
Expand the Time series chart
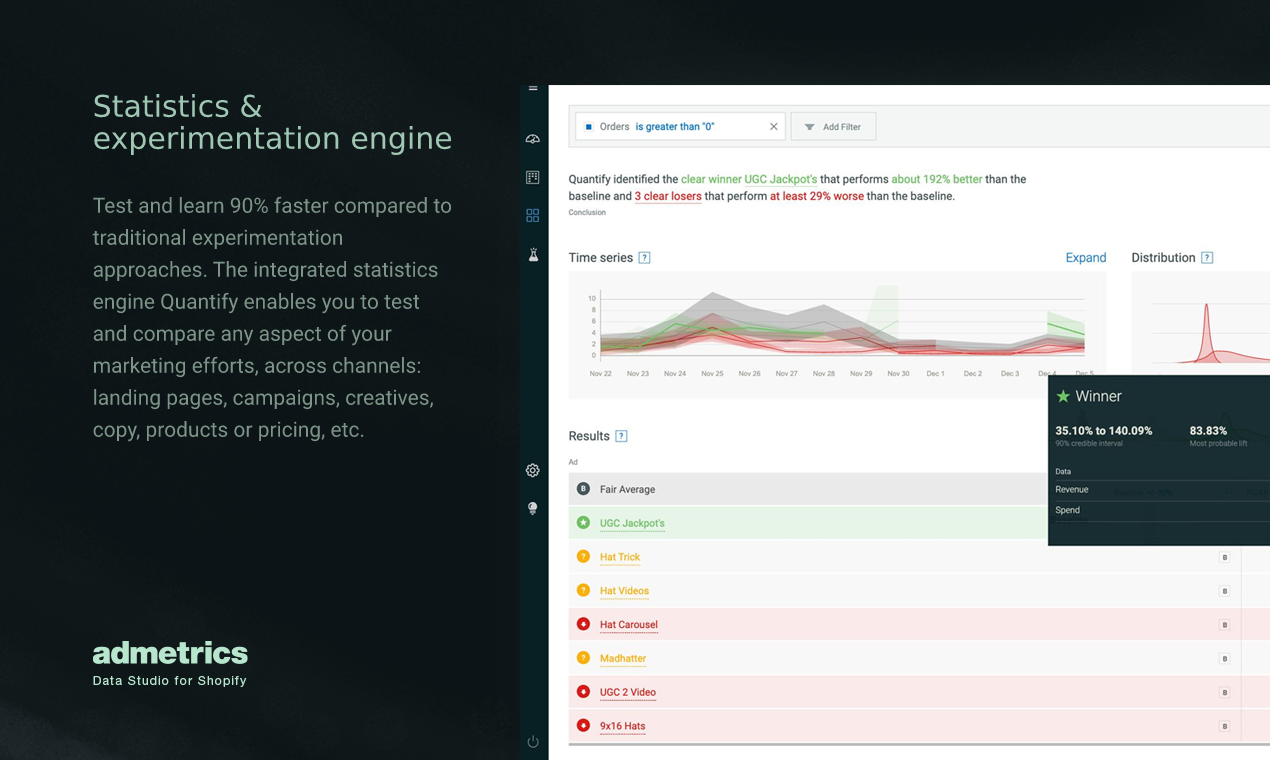(x=1085, y=258)
